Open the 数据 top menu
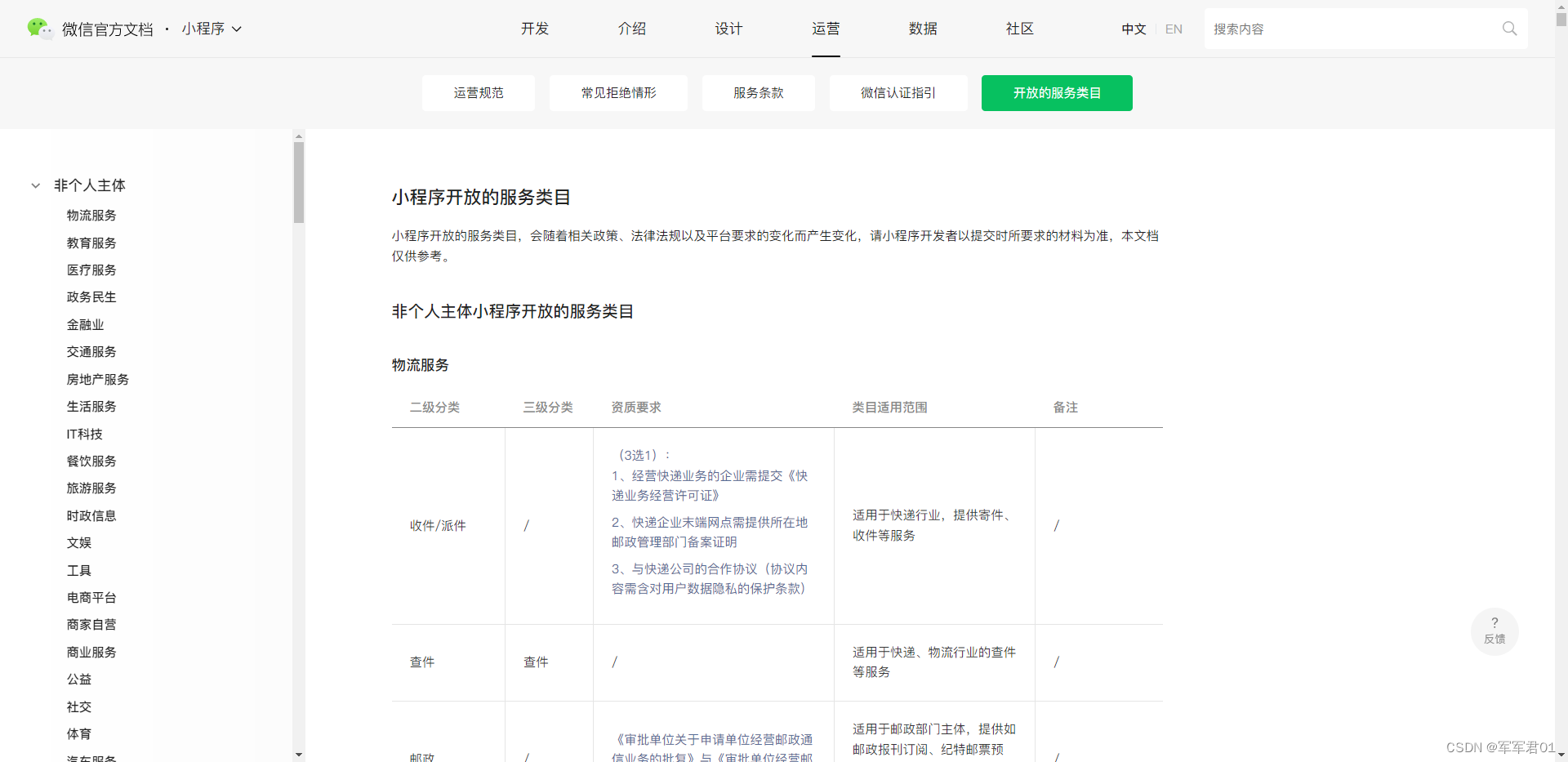The image size is (1568, 762). point(923,29)
